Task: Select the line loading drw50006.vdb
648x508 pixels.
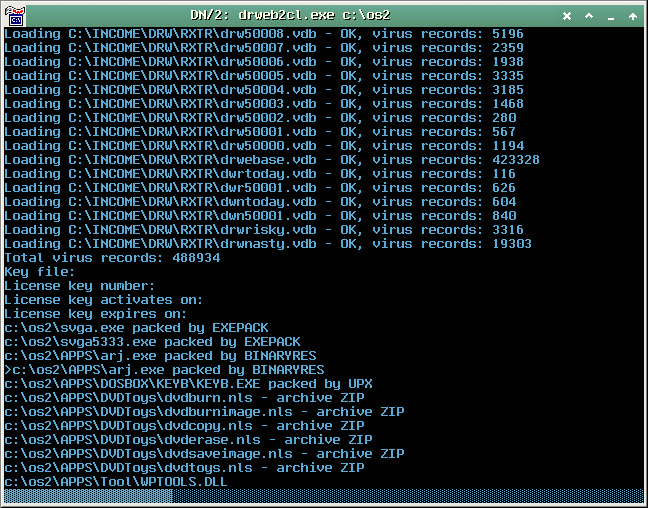Action: point(264,62)
